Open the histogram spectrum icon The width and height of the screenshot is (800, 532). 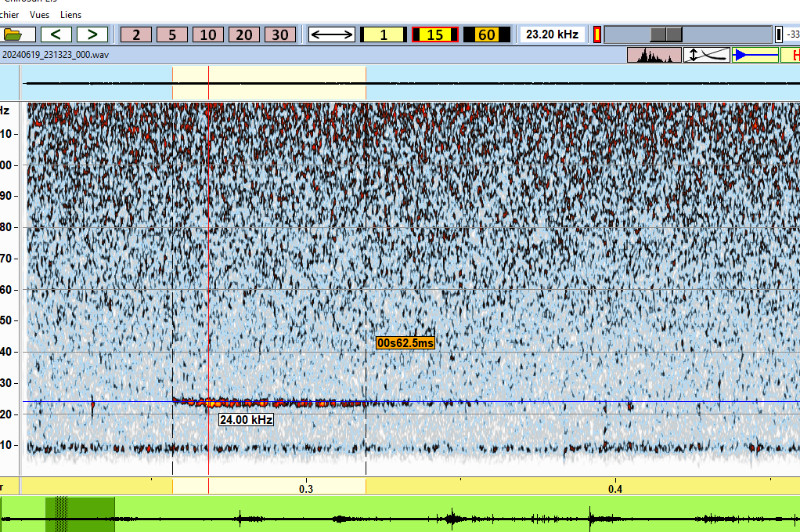[x=653, y=55]
